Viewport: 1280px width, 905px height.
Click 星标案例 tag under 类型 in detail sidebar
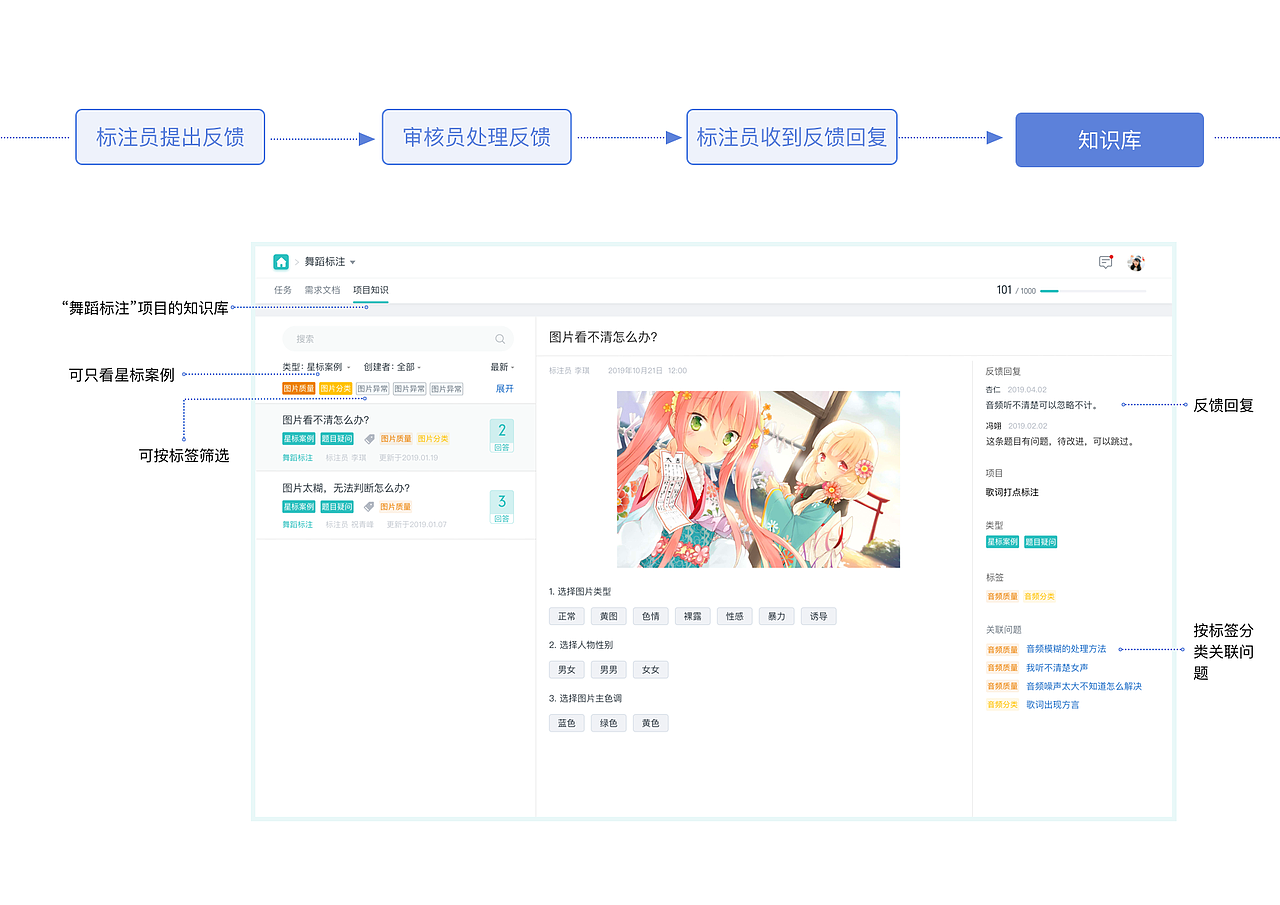point(1002,542)
